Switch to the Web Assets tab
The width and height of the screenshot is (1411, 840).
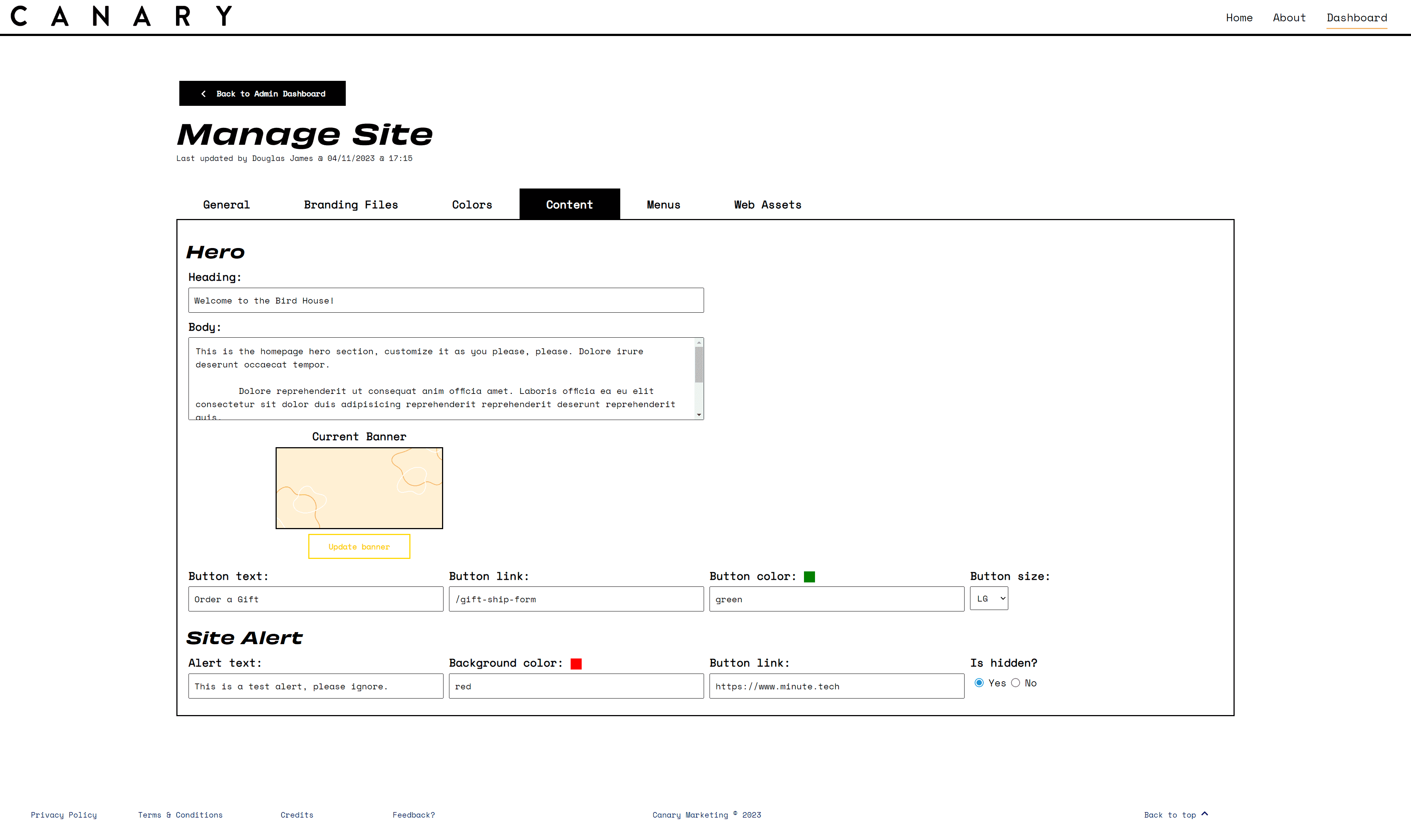point(767,205)
